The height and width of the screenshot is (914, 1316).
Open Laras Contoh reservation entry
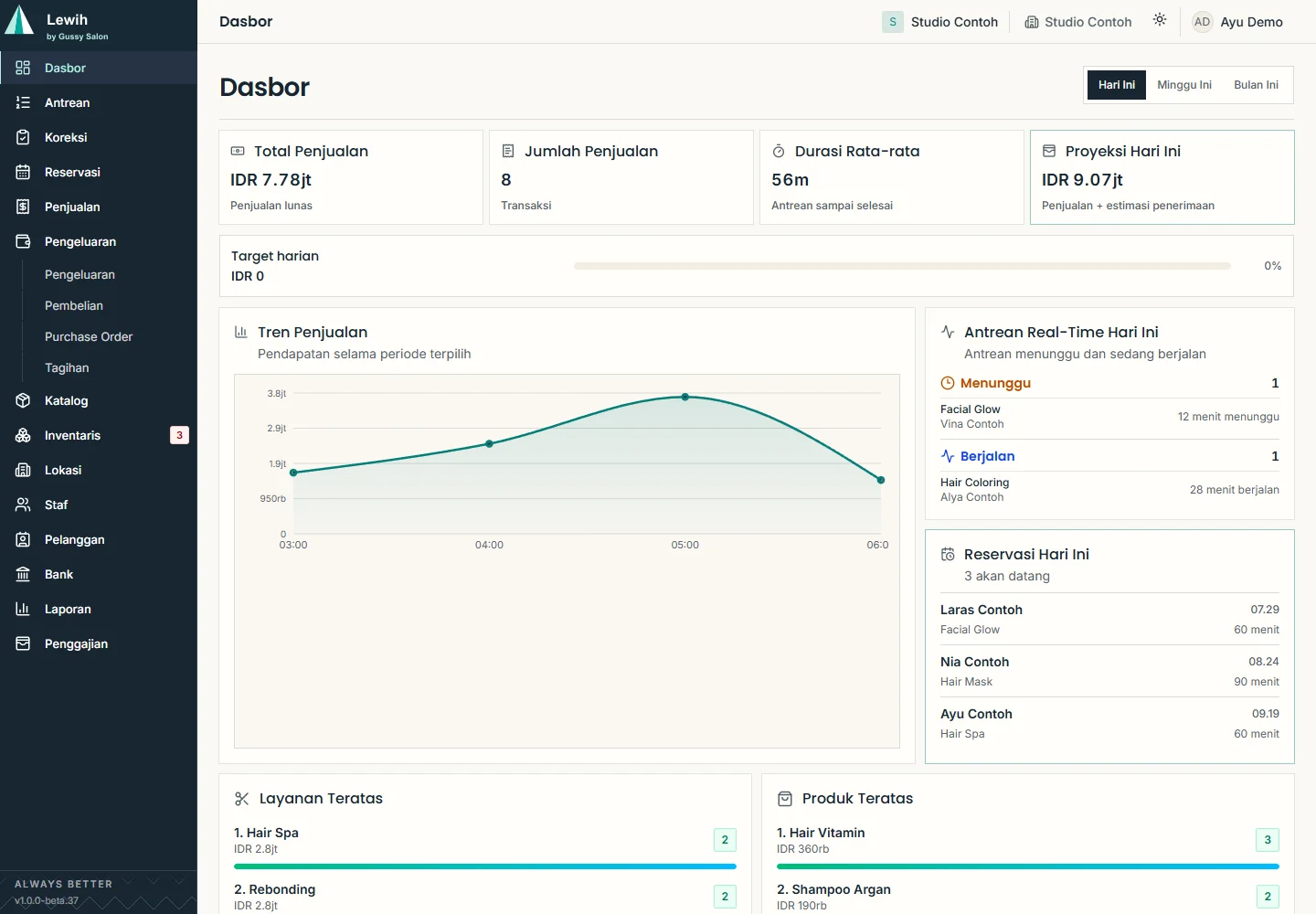[1109, 619]
